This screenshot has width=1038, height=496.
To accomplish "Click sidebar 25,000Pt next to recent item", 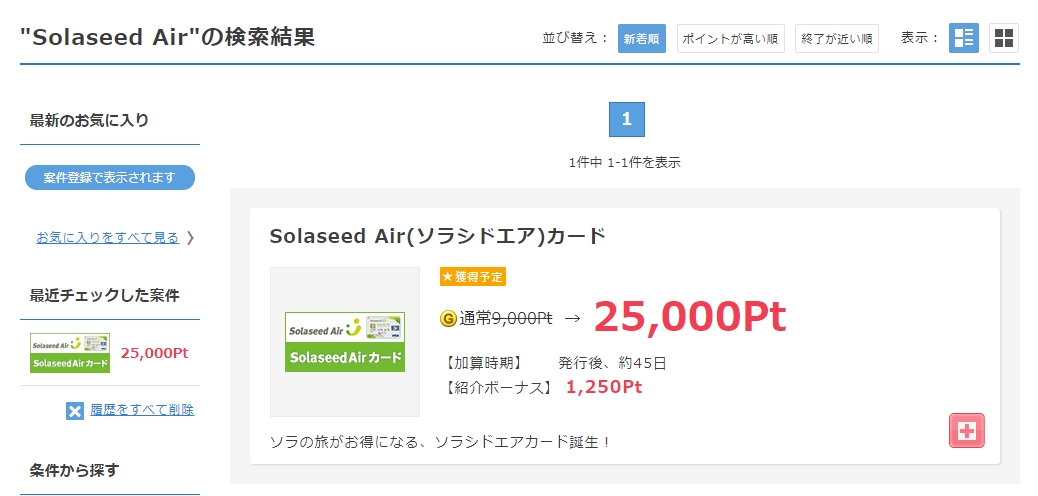I will [154, 353].
